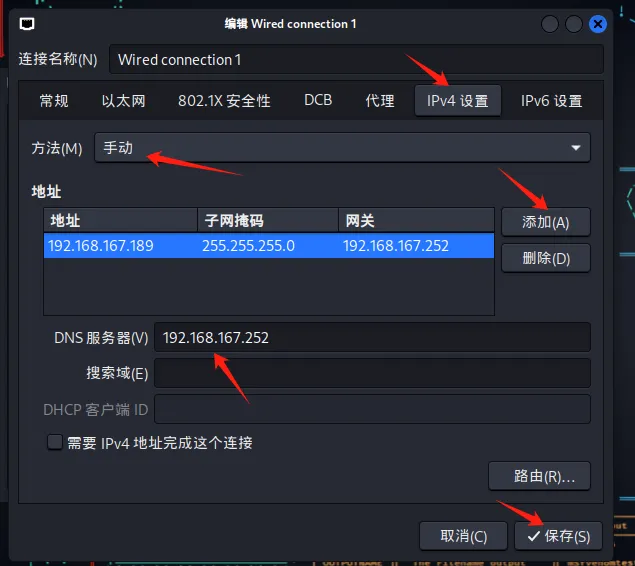This screenshot has width=635, height=566.
Task: Switch to the 常规 tab
Action: [x=54, y=101]
